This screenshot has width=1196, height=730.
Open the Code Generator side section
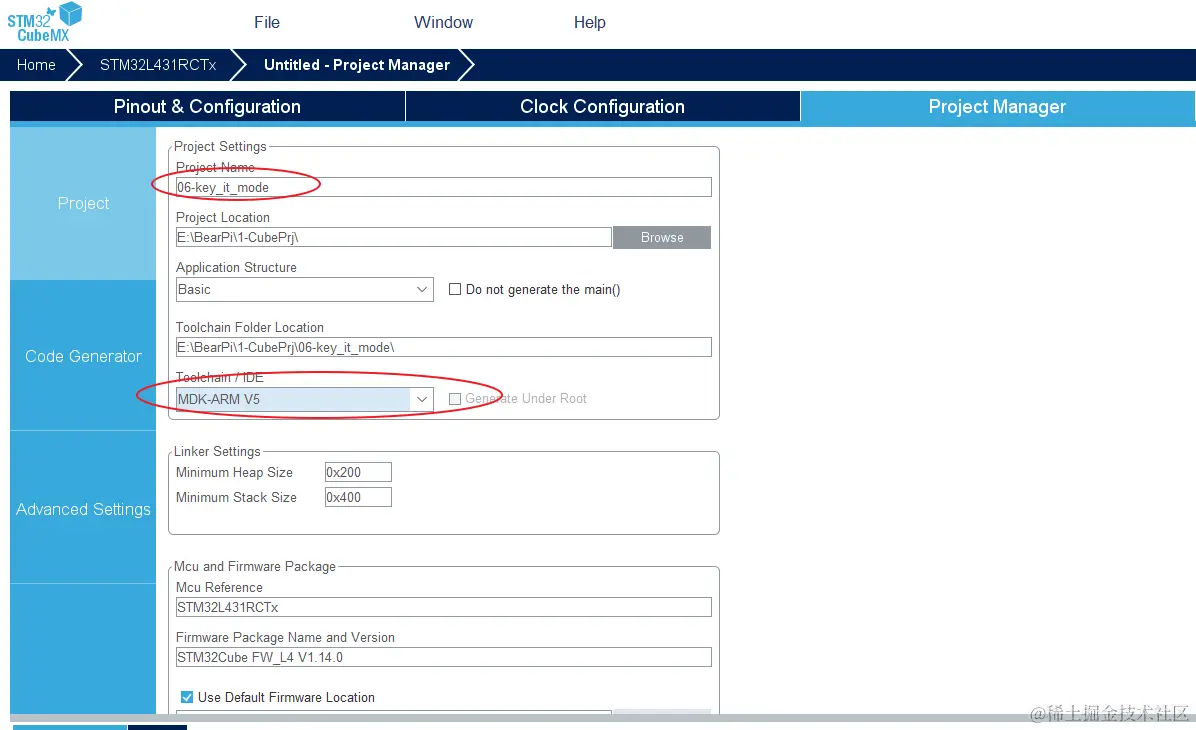[83, 355]
